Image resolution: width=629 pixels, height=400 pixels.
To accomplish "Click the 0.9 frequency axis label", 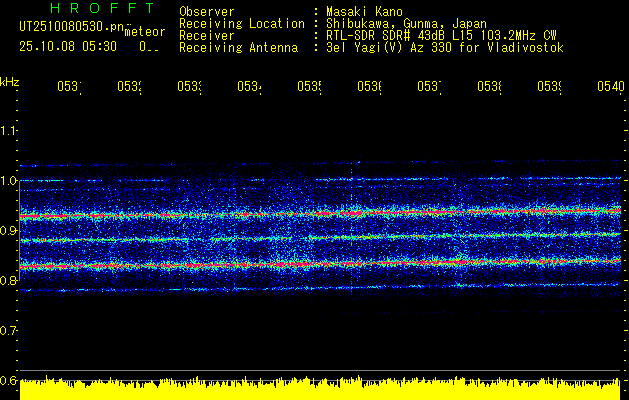I will click(8, 231).
